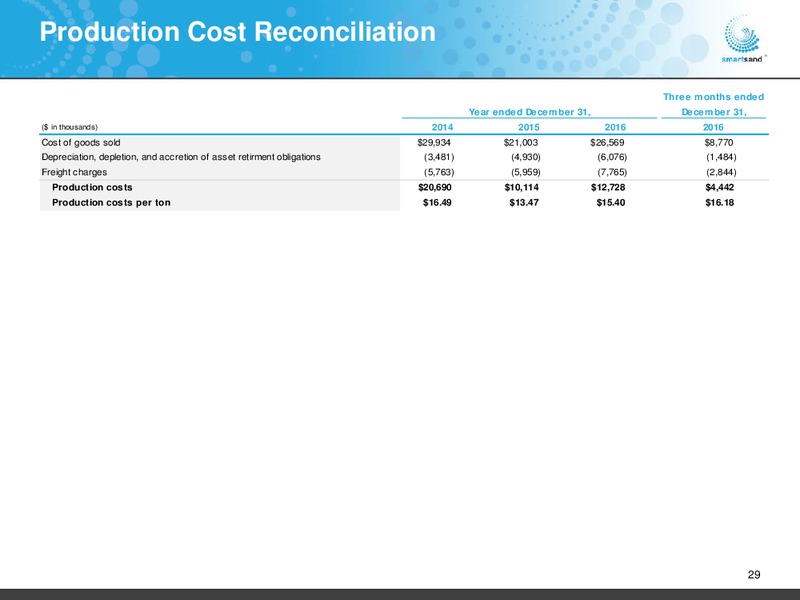This screenshot has width=800, height=600.
Task: Click the 'Production costs per ton' label
Action: coord(111,203)
